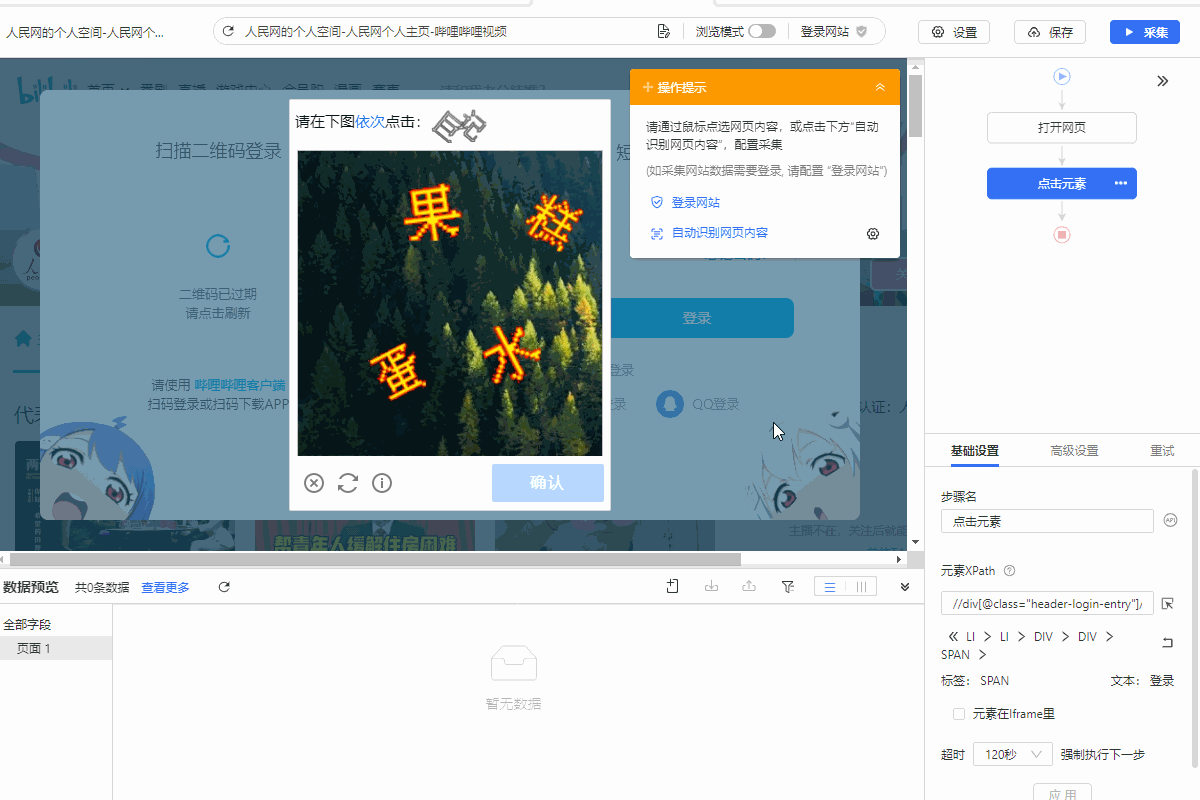Click the QR code refresh icon
The width and height of the screenshot is (1200, 800).
[x=218, y=246]
